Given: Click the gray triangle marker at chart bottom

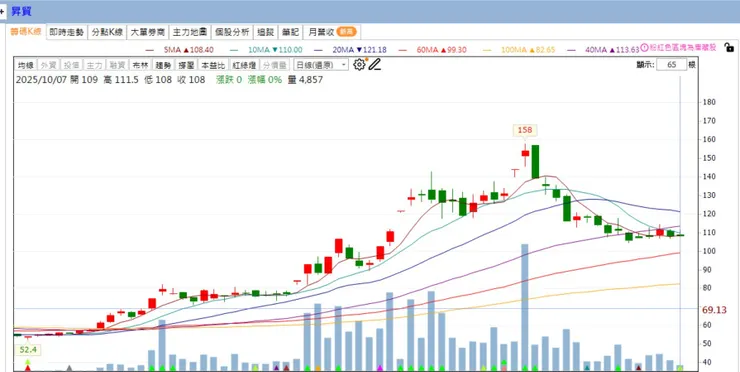Looking at the screenshot, I should (x=69, y=368).
